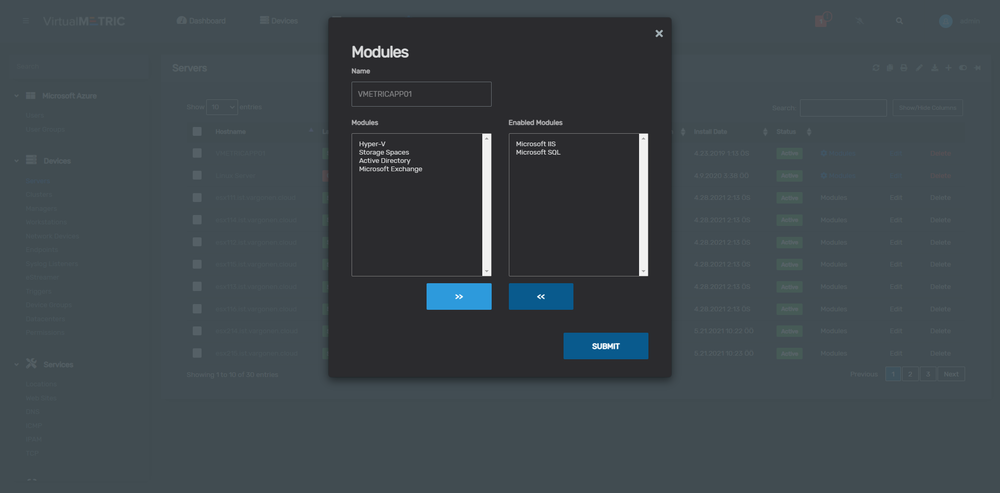The height and width of the screenshot is (493, 1000).
Task: Open User Groups under Microsoft Azure
Action: 45,129
